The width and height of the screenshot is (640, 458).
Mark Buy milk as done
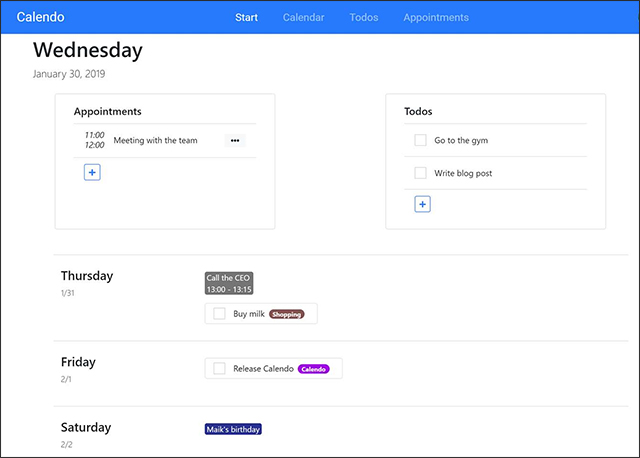click(219, 313)
